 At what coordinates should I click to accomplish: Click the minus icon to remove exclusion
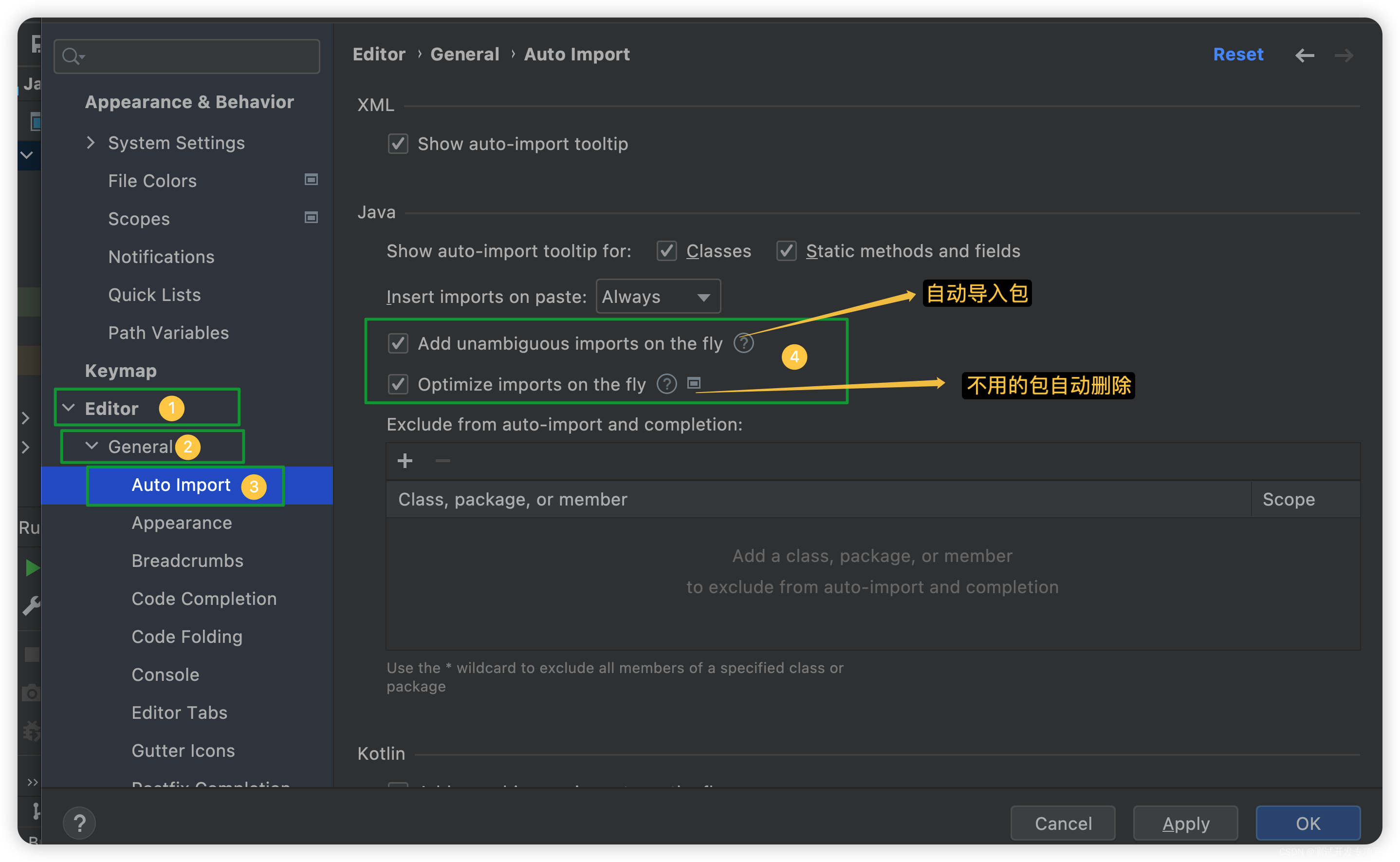pyautogui.click(x=443, y=460)
